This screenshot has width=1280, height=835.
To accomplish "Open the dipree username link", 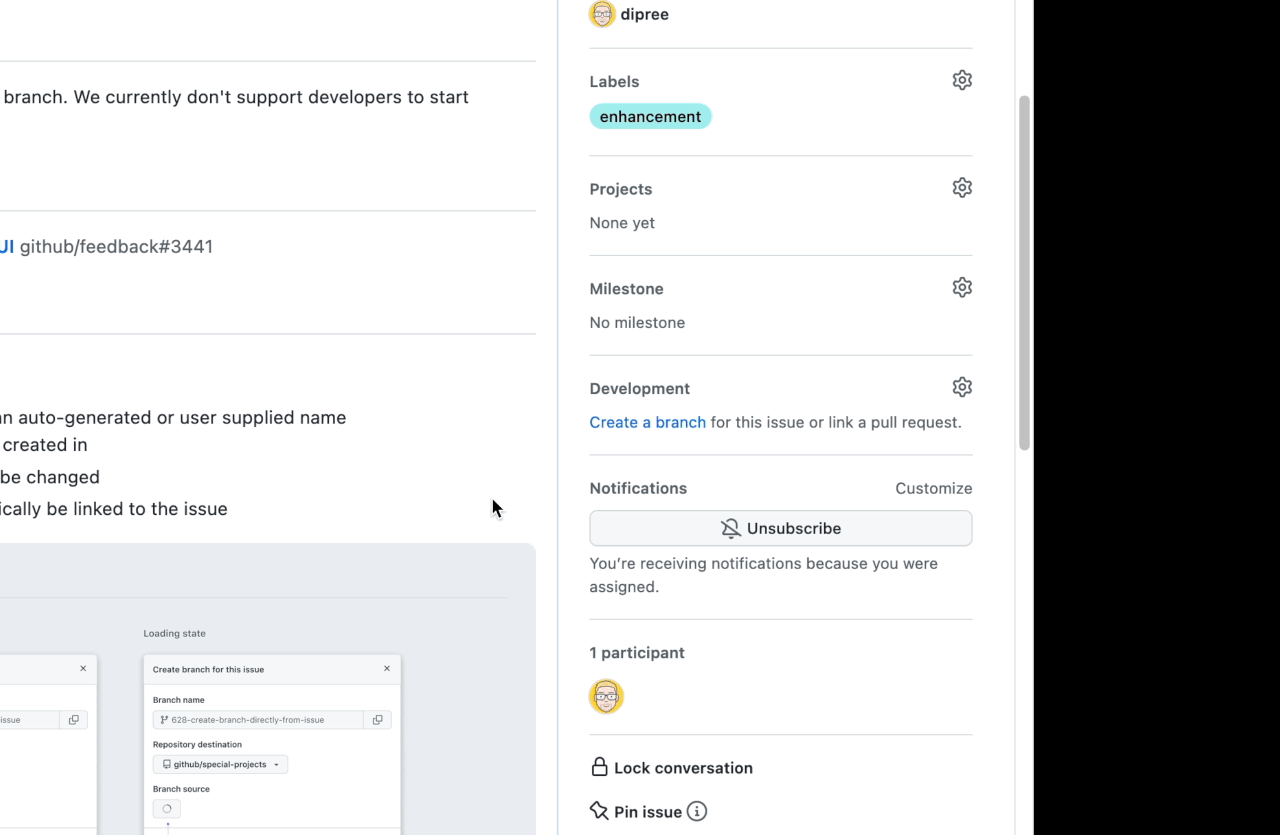I will tap(644, 14).
